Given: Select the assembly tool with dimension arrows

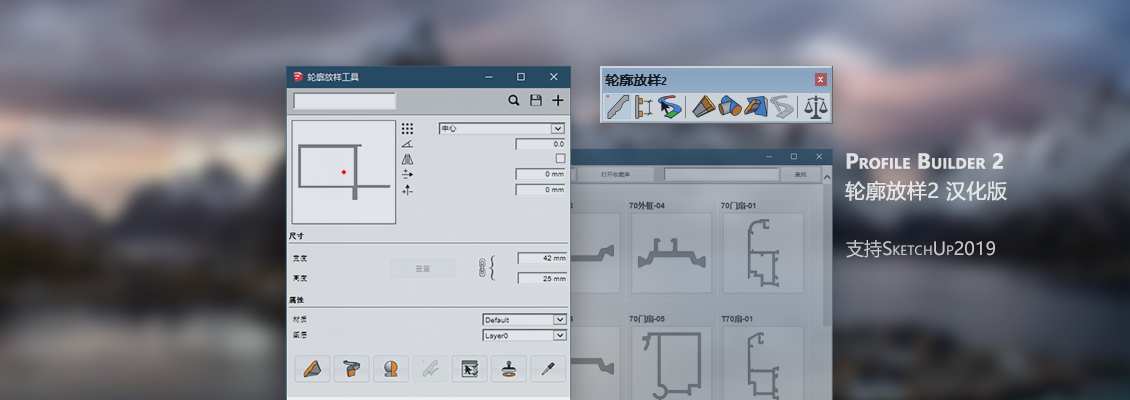Looking at the screenshot, I should point(644,107).
